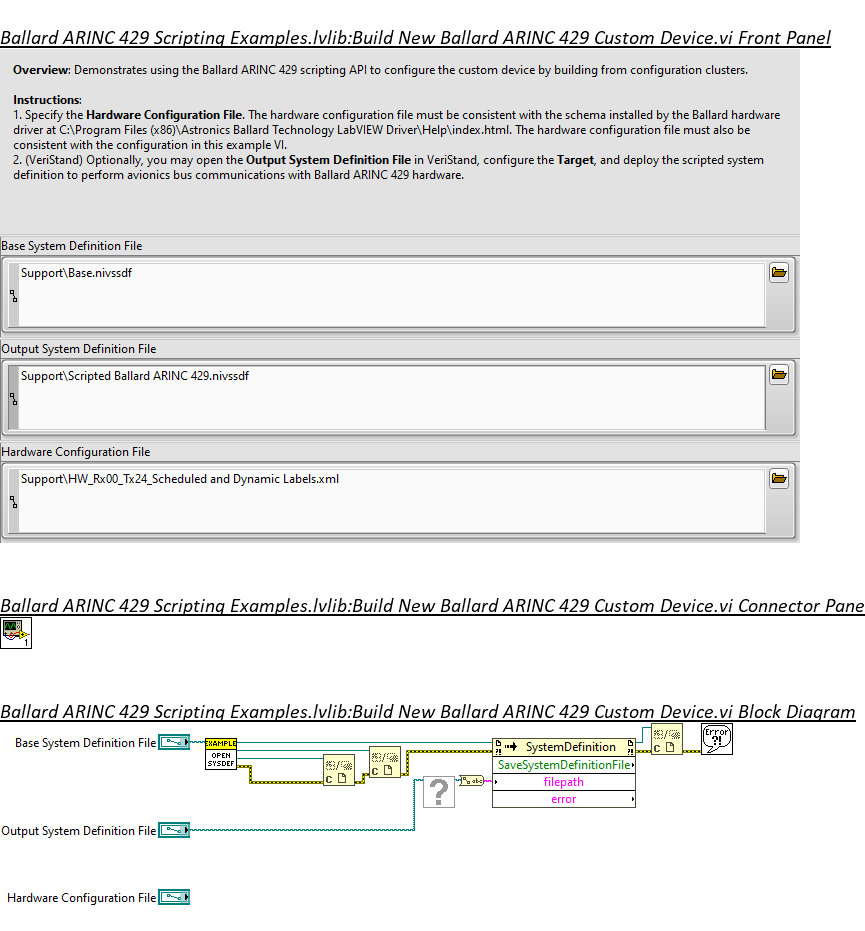Image resolution: width=865 pixels, height=931 pixels.
Task: Select the Output System Definition File terminal
Action: (x=174, y=830)
